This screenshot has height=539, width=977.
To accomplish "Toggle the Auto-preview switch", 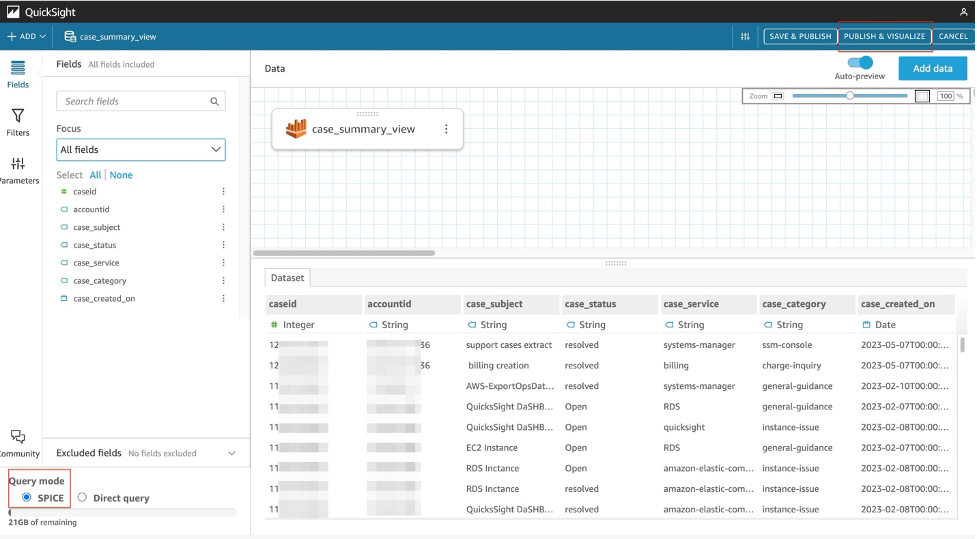I will (859, 62).
